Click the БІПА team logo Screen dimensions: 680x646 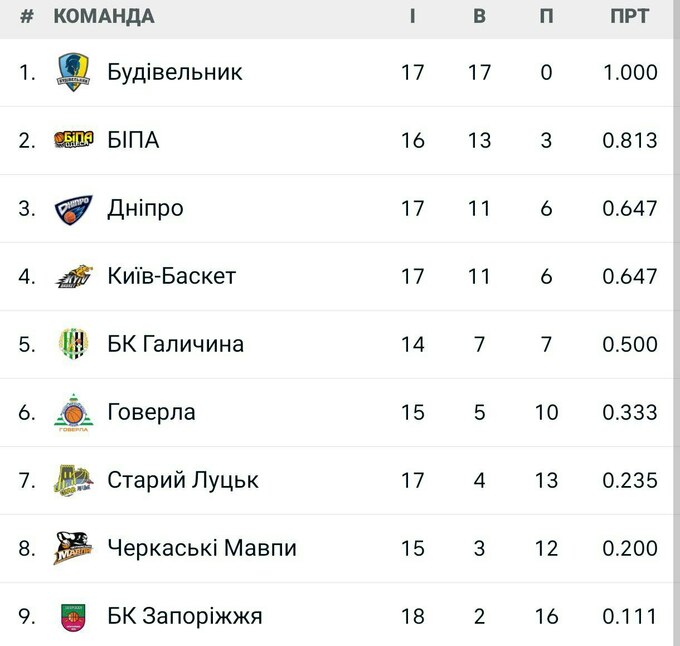click(x=73, y=140)
